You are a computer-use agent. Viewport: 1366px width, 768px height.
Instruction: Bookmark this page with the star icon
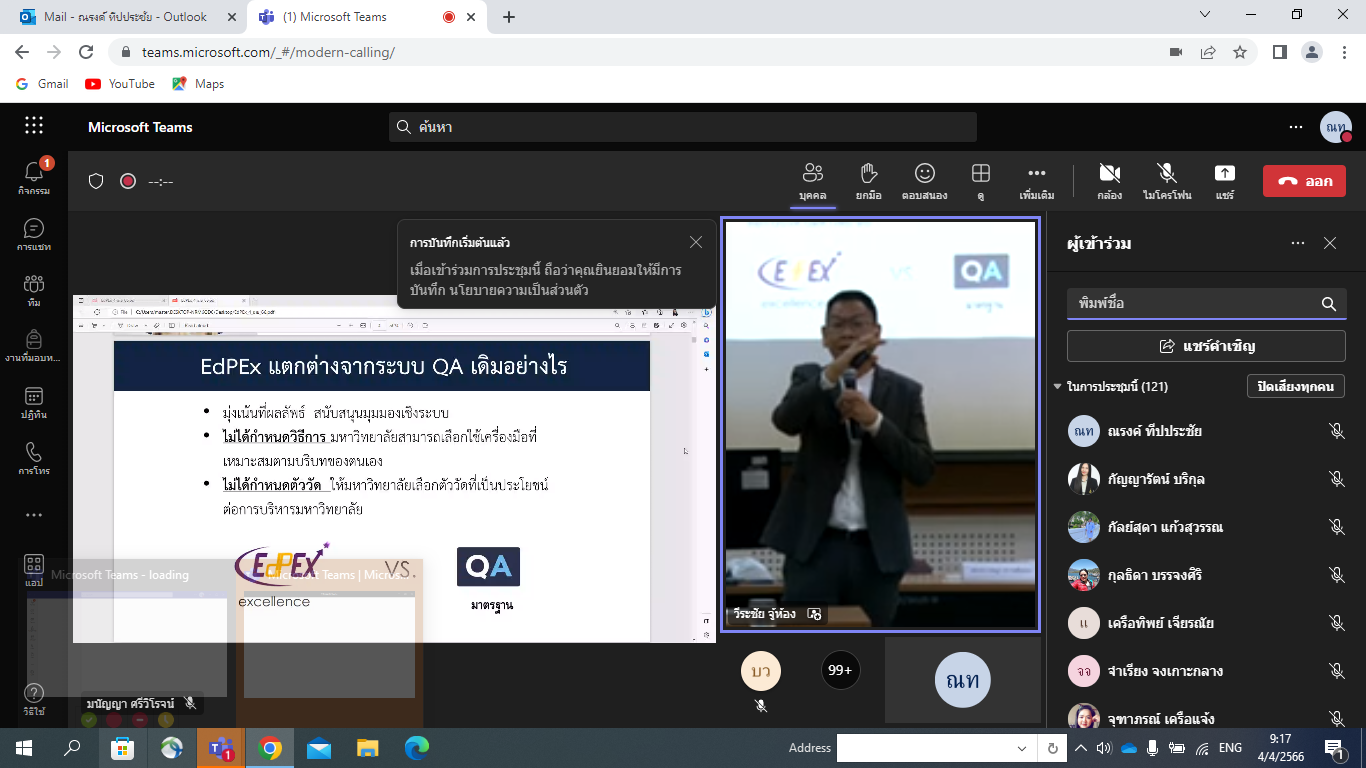click(x=1240, y=52)
